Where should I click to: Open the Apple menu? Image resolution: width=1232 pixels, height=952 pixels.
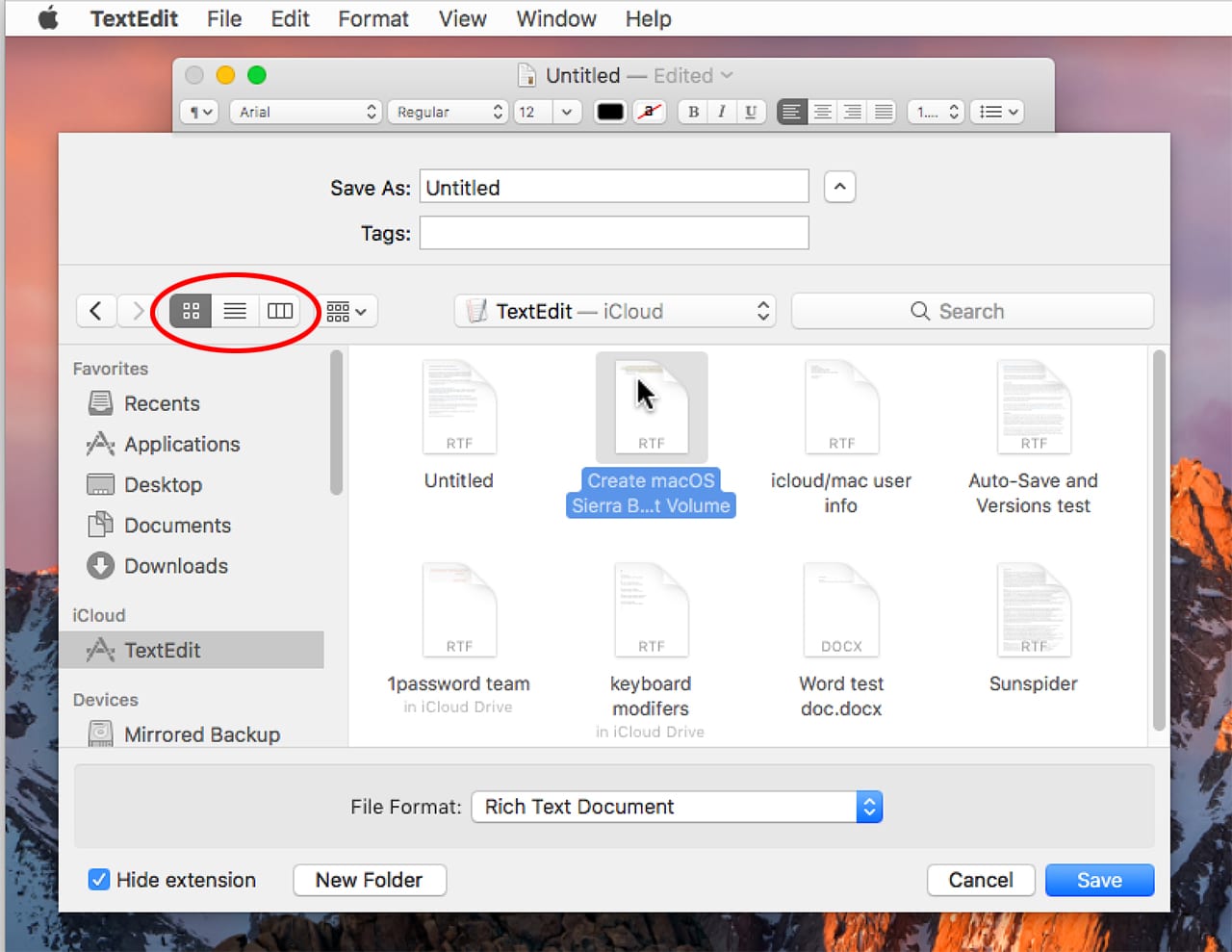tap(47, 18)
